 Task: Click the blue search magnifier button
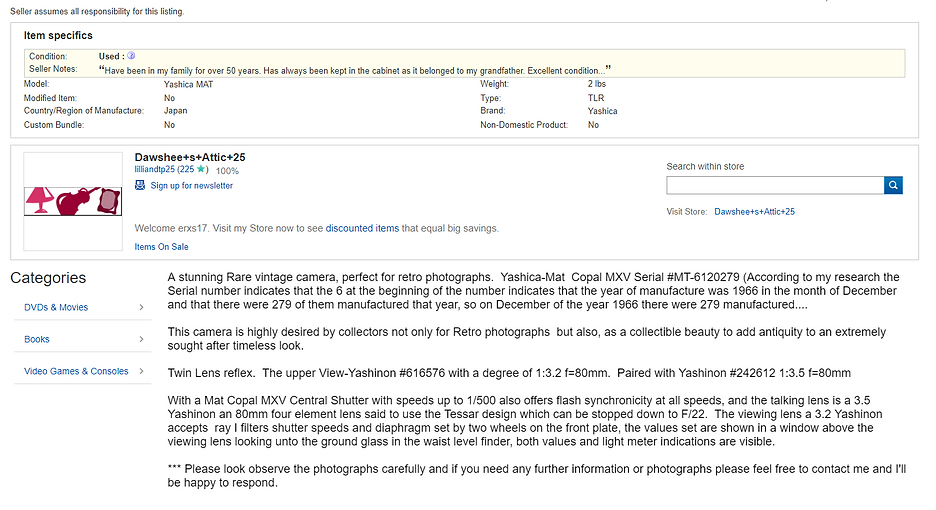point(893,185)
